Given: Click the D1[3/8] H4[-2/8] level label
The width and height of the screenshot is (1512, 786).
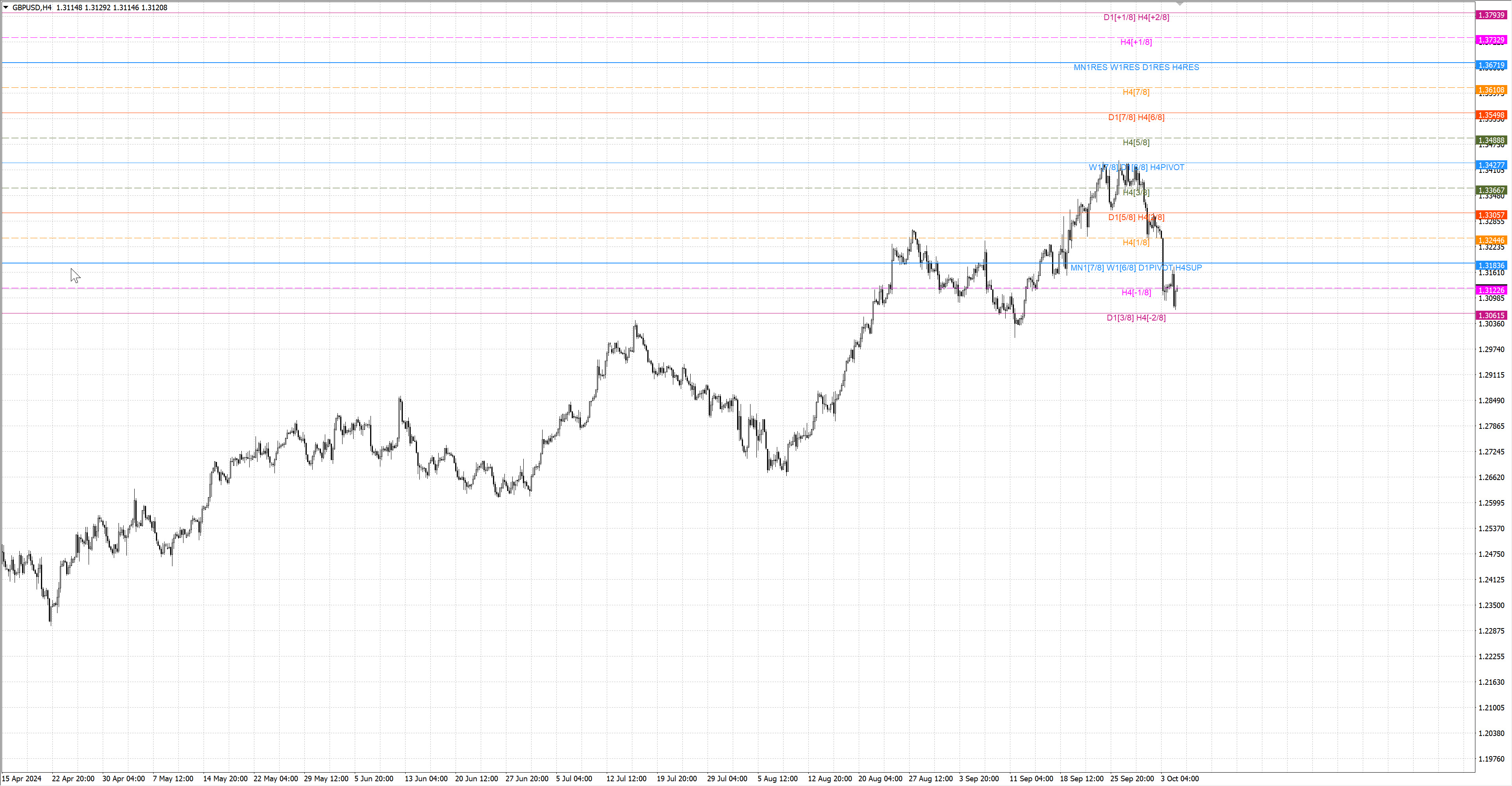Looking at the screenshot, I should 1136,317.
